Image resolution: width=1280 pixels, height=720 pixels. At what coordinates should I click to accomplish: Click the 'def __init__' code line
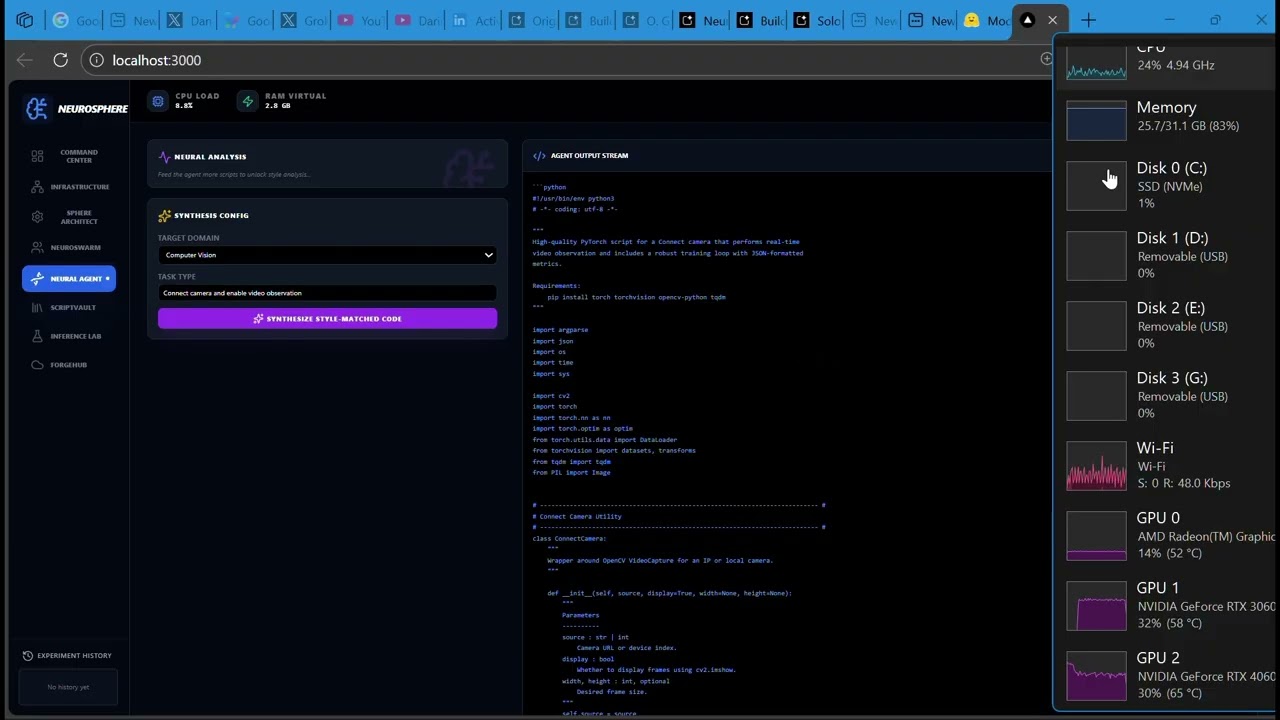[669, 593]
